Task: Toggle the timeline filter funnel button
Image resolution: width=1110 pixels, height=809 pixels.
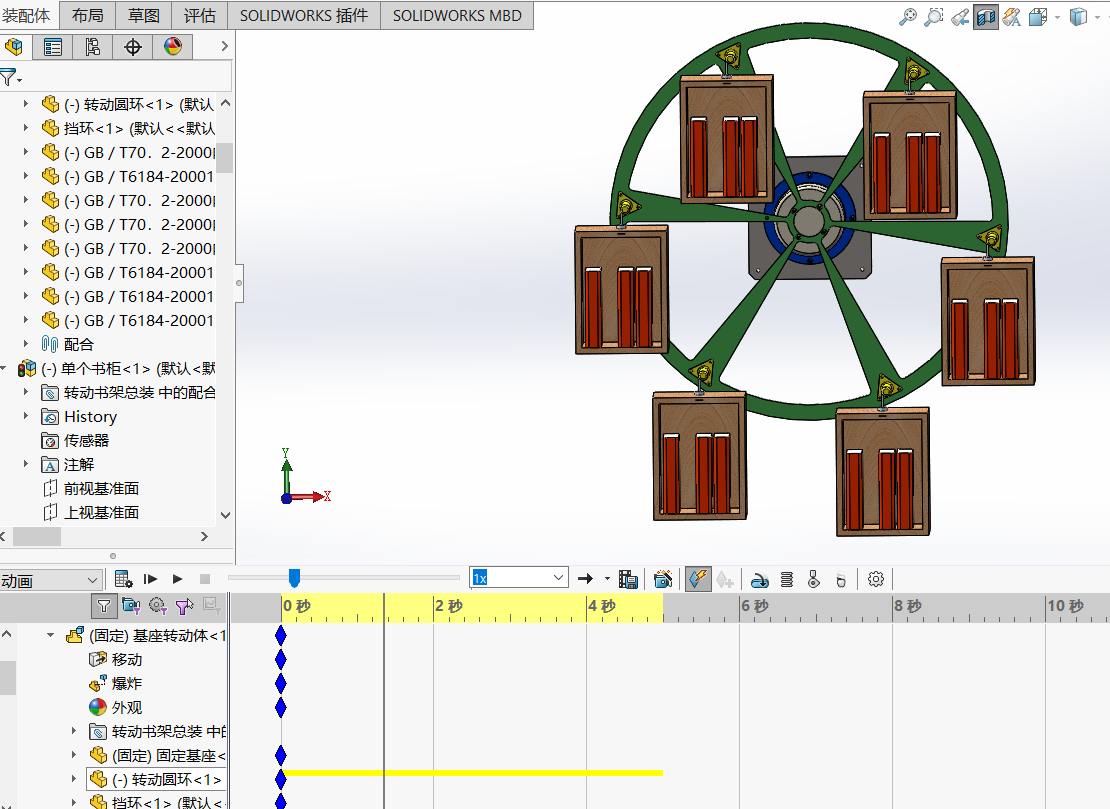Action: [103, 605]
